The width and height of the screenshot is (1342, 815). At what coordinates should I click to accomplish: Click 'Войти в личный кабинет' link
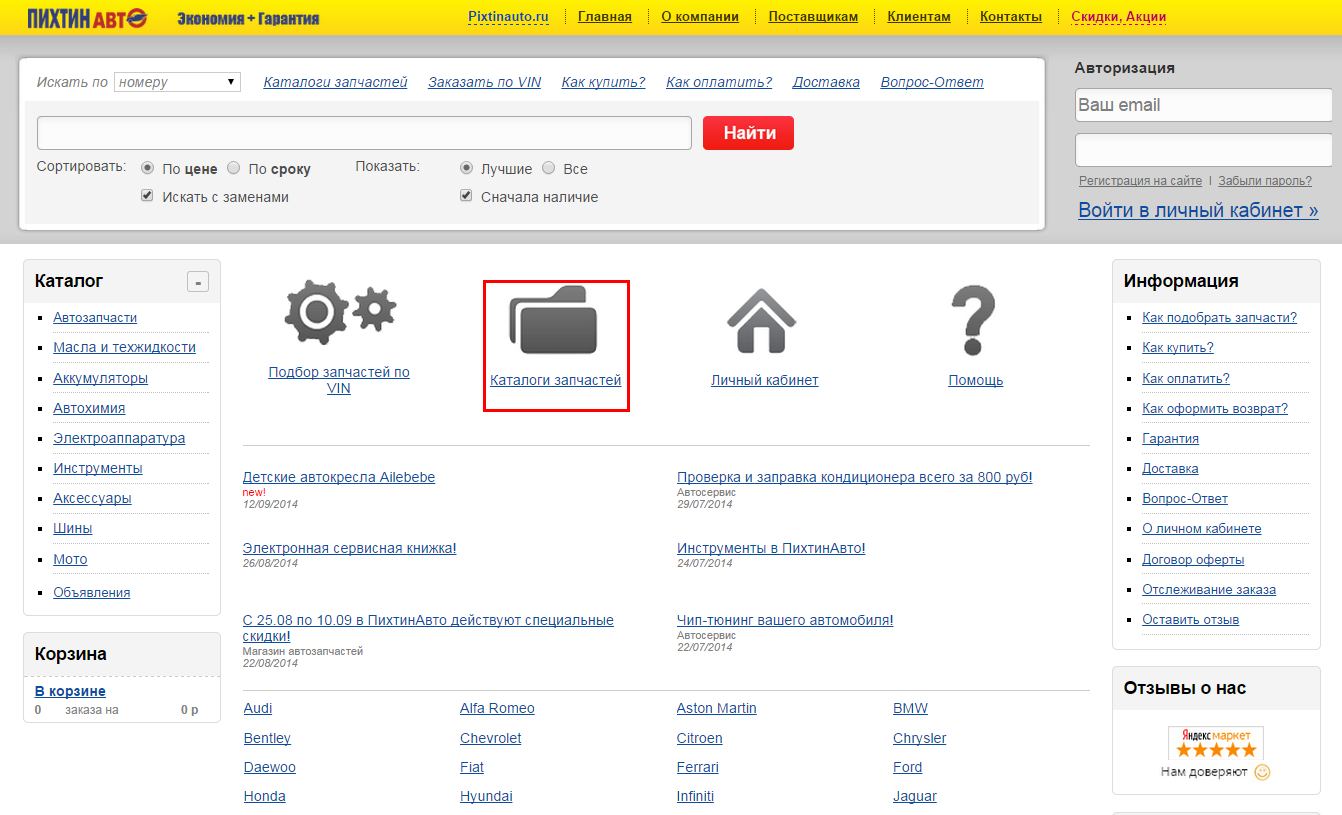[x=1198, y=210]
